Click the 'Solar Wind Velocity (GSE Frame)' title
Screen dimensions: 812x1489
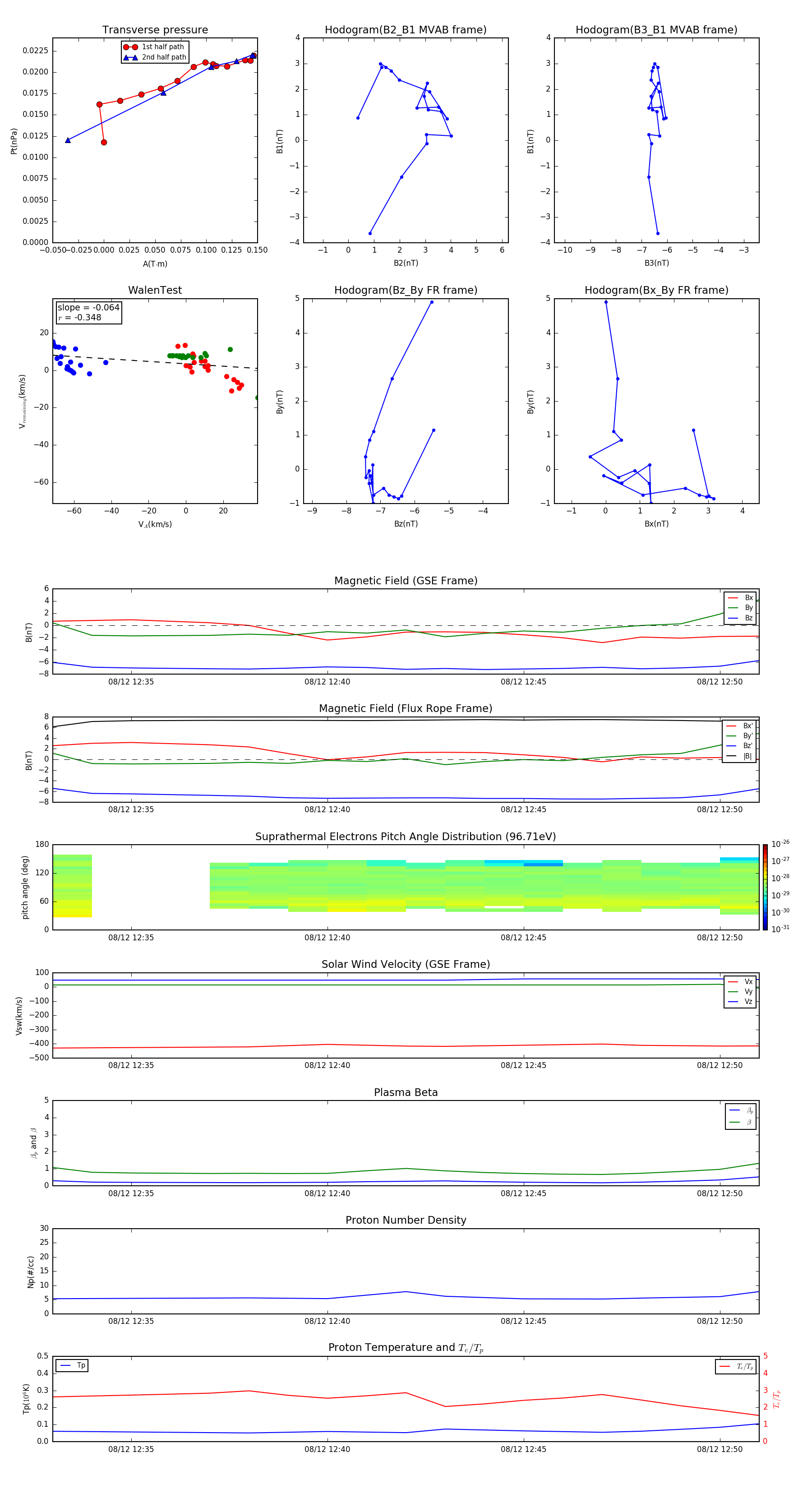click(406, 964)
